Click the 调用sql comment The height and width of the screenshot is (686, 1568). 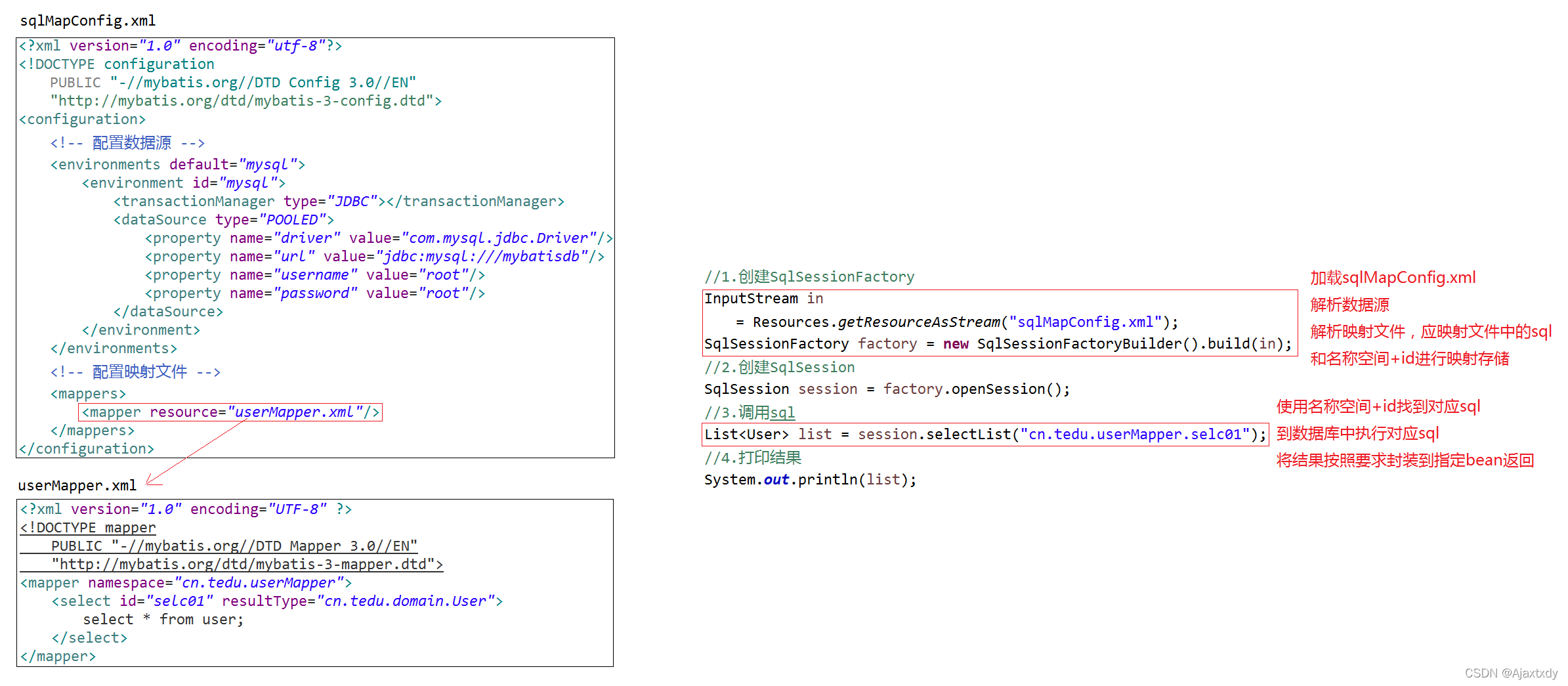click(750, 413)
